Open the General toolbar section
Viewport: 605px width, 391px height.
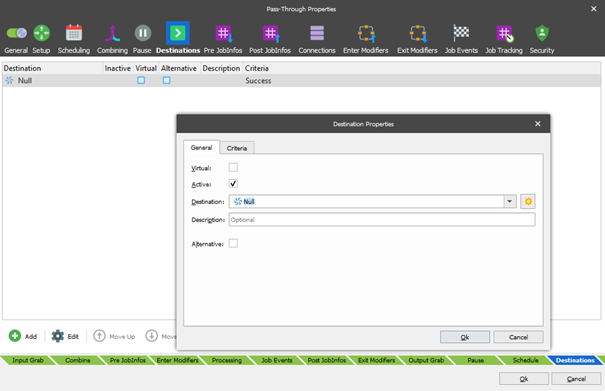16,39
